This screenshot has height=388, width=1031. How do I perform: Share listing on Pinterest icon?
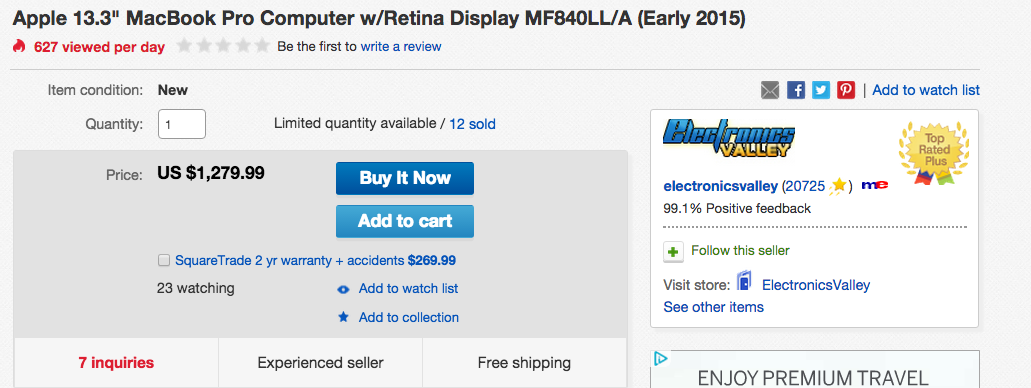point(846,90)
